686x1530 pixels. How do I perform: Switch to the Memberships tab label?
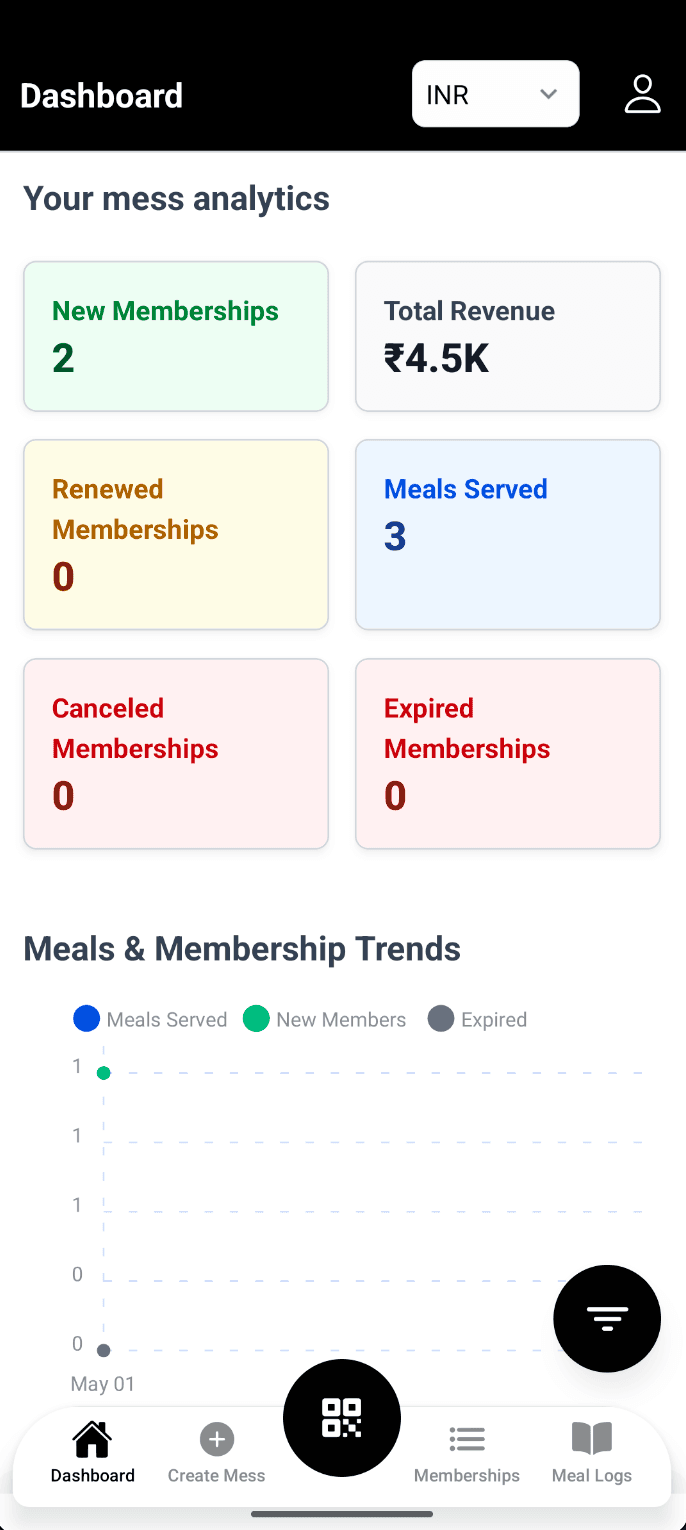coord(467,1475)
